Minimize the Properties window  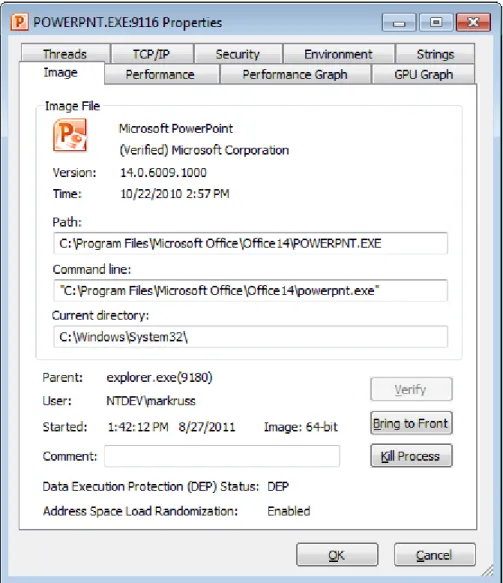tap(399, 23)
